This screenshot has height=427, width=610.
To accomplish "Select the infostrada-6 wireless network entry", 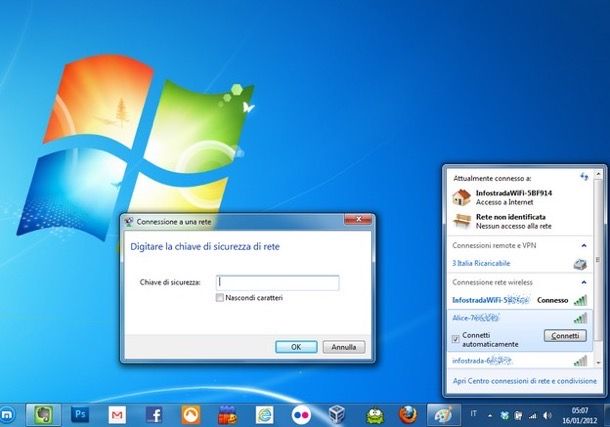I will 520,361.
